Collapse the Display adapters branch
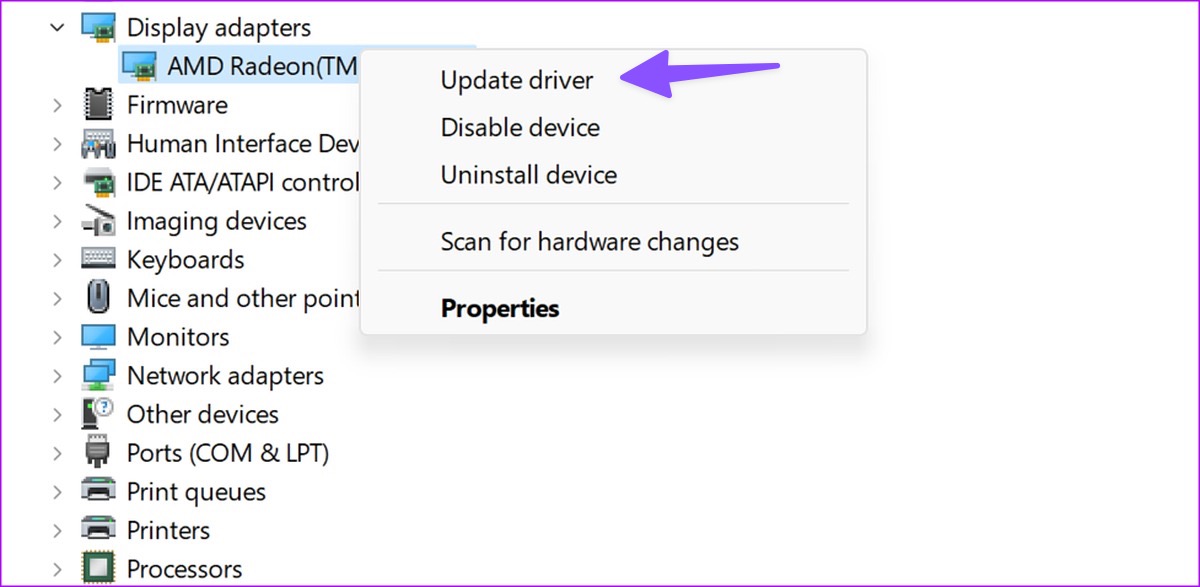 [x=57, y=27]
